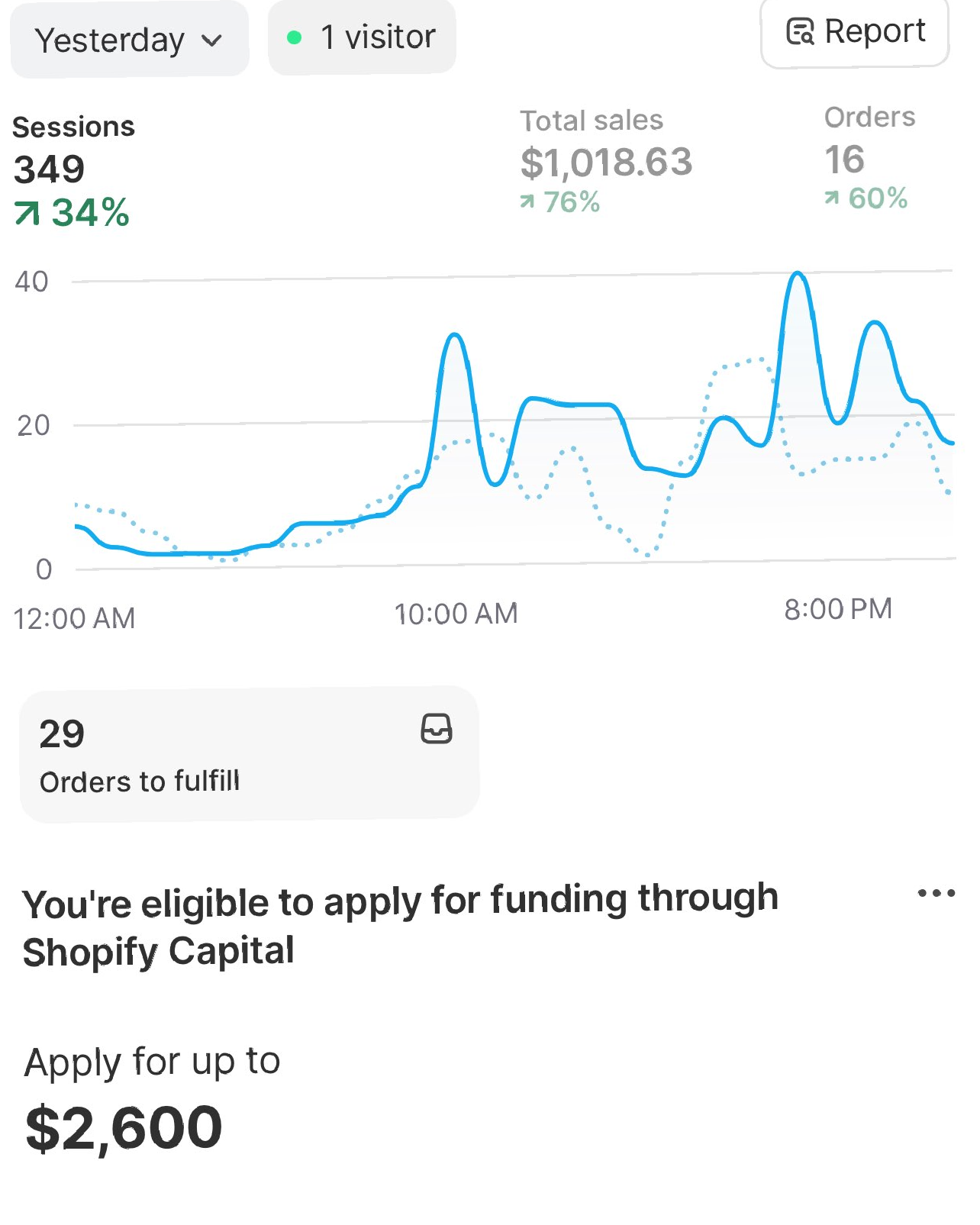Viewport: 980px width, 1225px height.
Task: Click the 10:00 AM time axis label
Action: pyautogui.click(x=456, y=614)
